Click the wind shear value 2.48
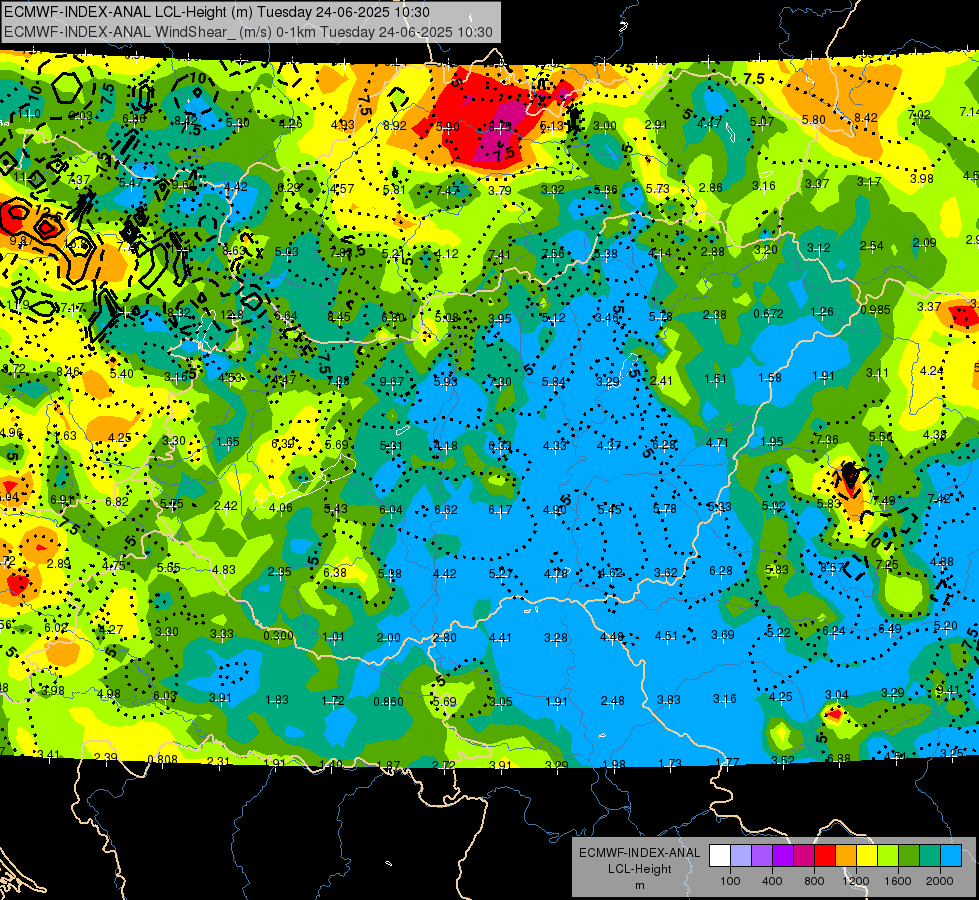This screenshot has width=979, height=900. coord(612,701)
